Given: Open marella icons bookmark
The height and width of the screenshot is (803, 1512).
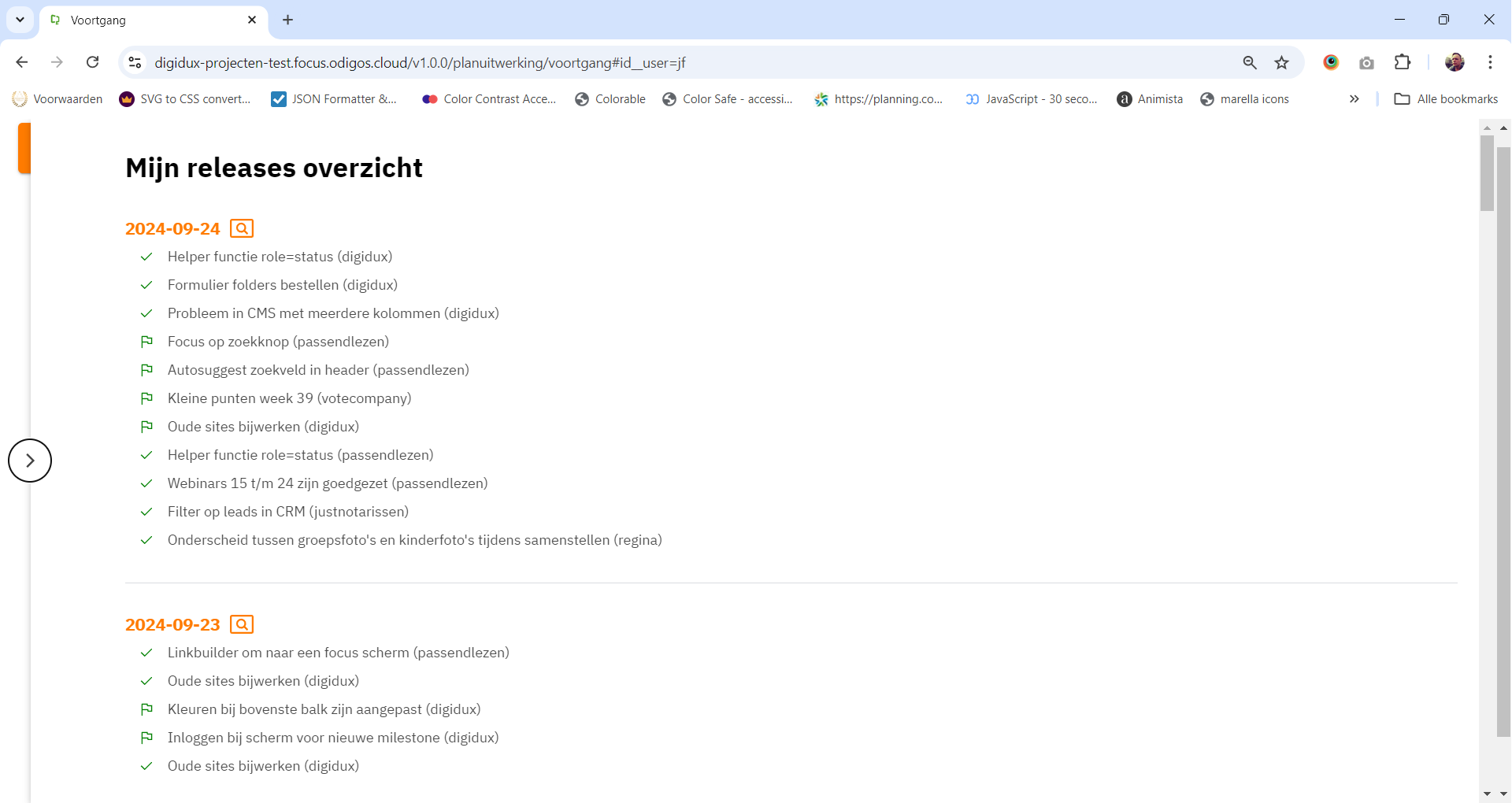Looking at the screenshot, I should point(1244,99).
